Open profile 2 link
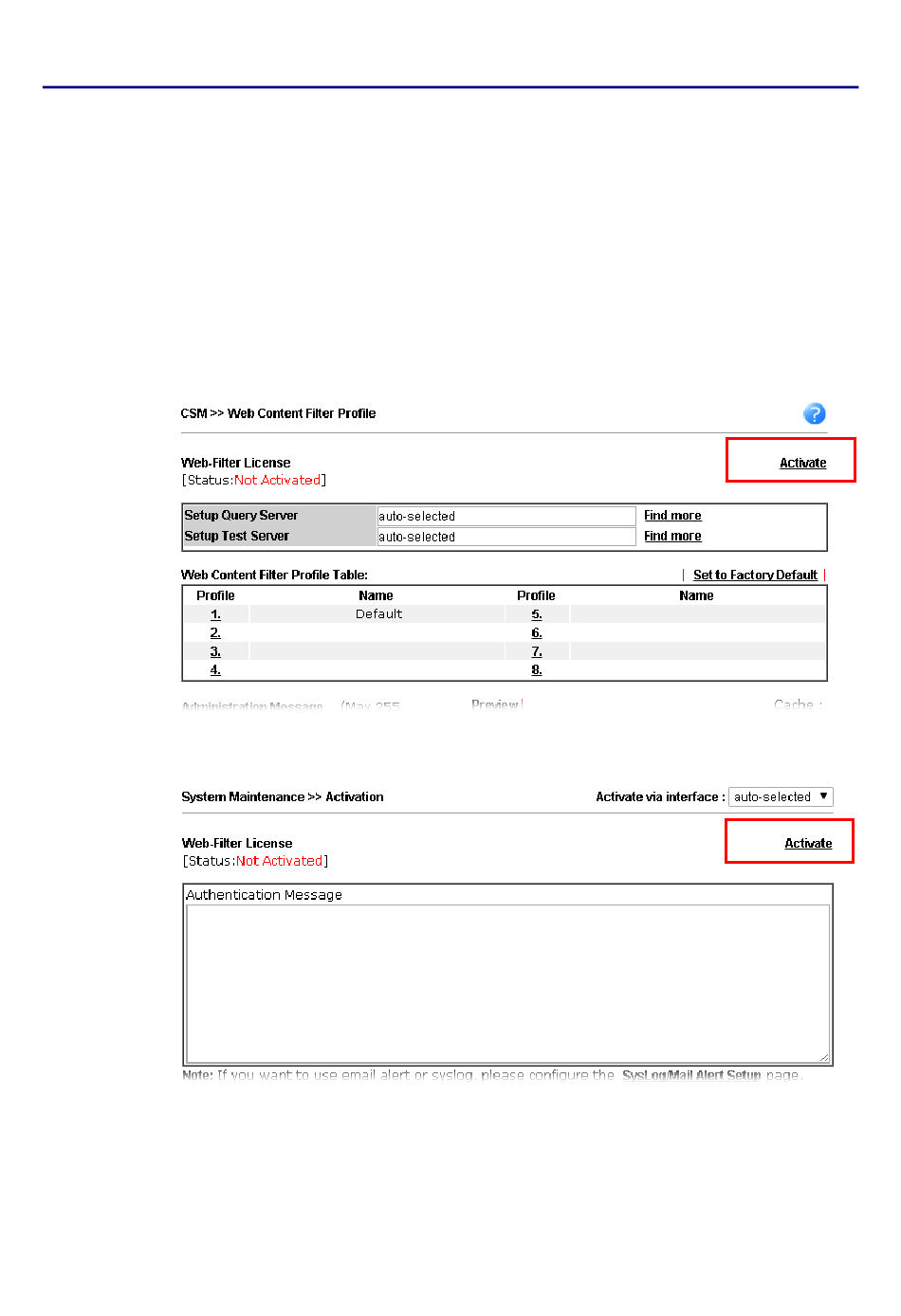Screen dimensions: 901x1316 tap(215, 632)
